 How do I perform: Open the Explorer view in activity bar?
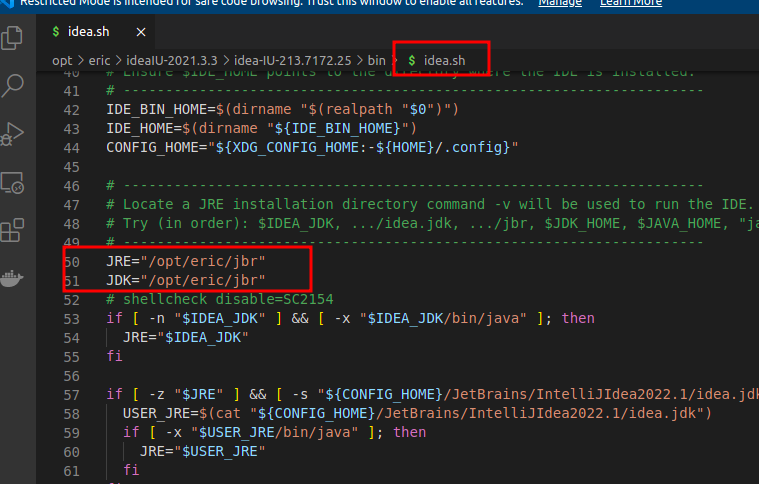point(12,38)
